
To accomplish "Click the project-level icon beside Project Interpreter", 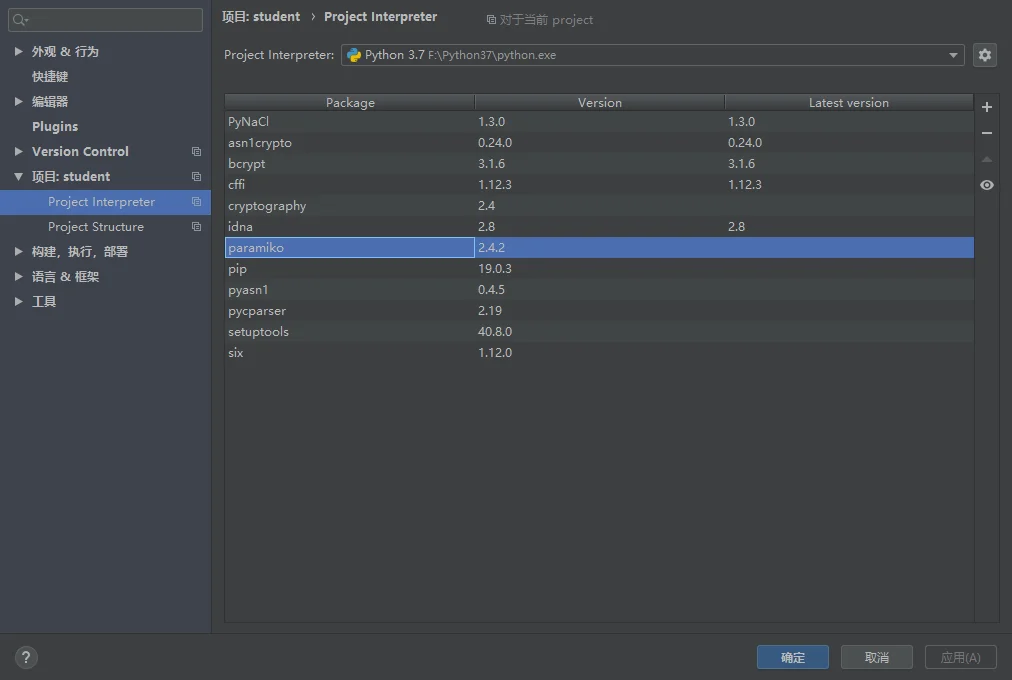I will coord(196,202).
